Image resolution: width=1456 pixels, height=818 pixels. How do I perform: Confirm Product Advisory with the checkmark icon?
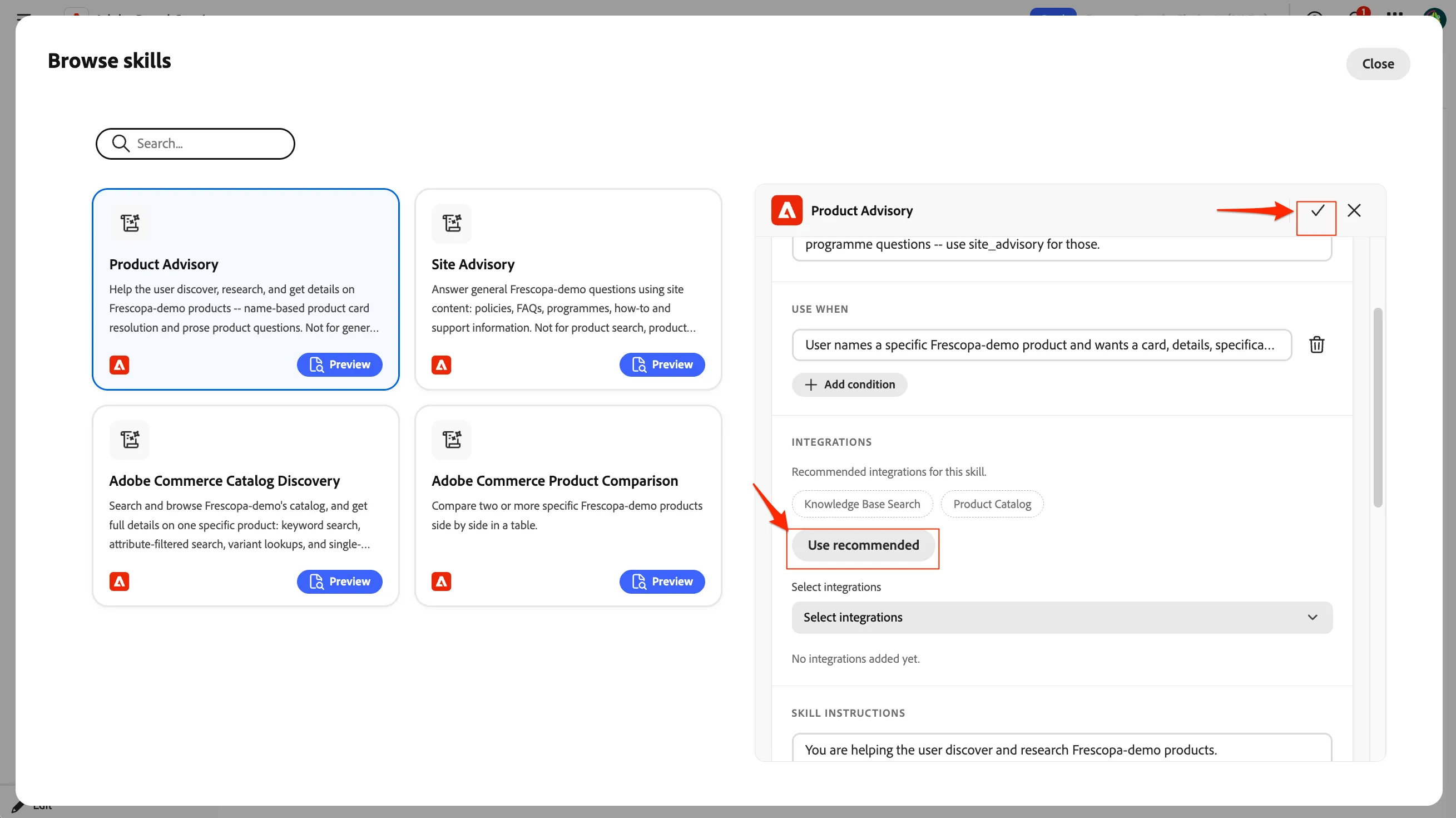1317,211
